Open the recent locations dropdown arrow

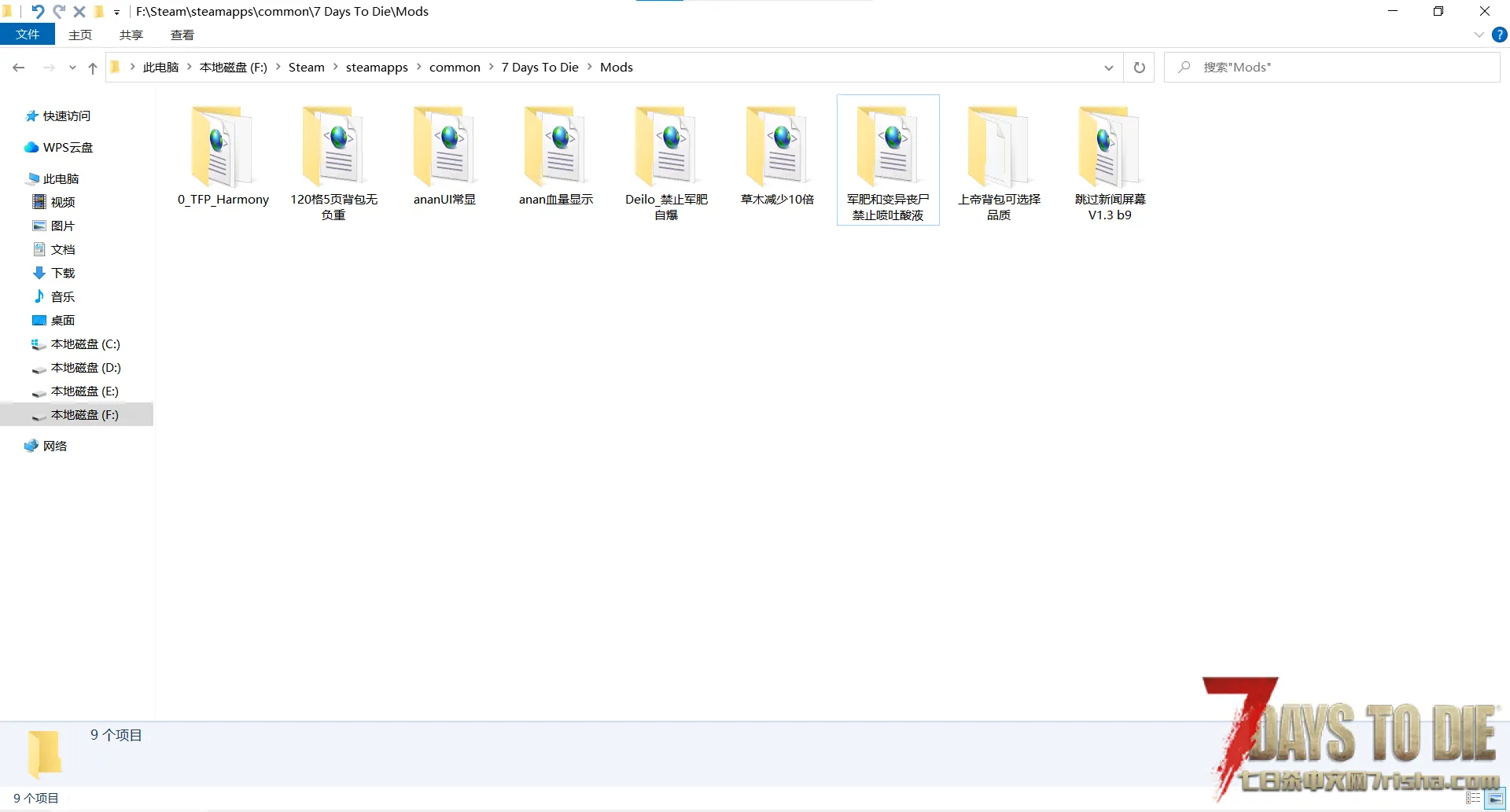click(72, 68)
